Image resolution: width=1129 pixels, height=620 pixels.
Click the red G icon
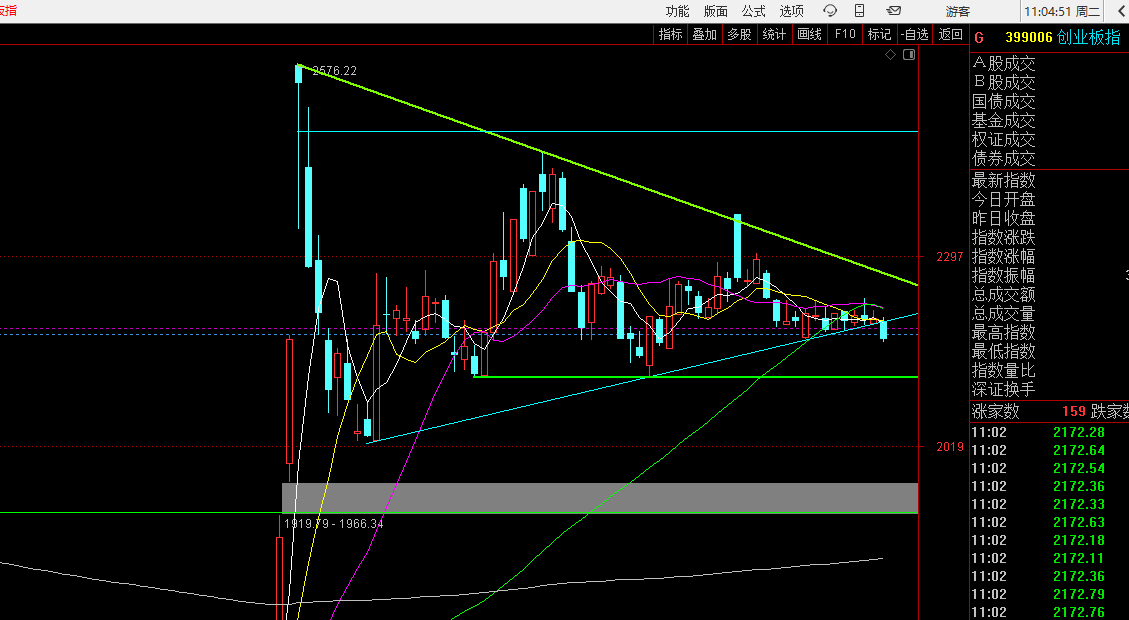(x=979, y=37)
